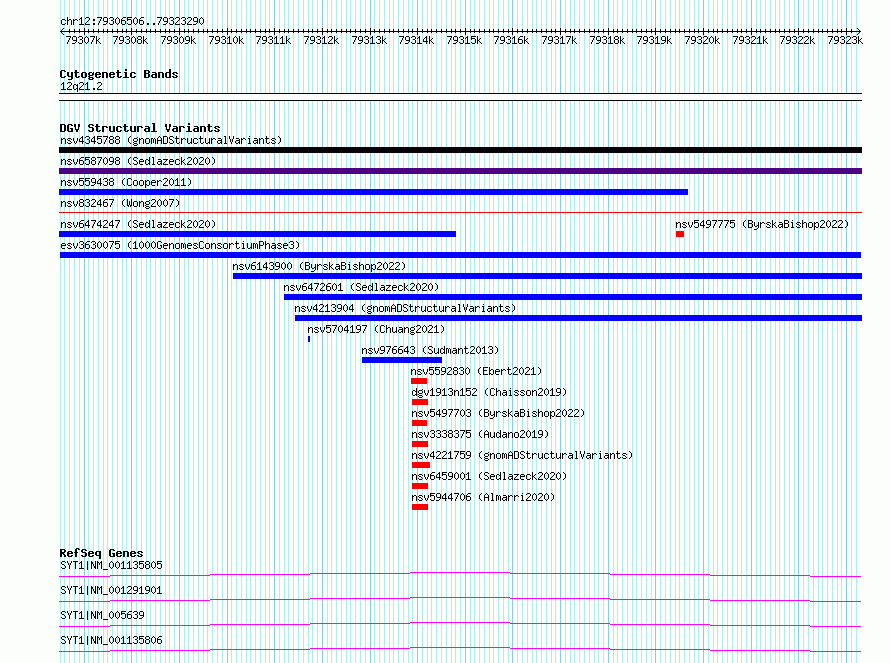Click nsv5944706 Almarri2020 label

click(x=483, y=497)
